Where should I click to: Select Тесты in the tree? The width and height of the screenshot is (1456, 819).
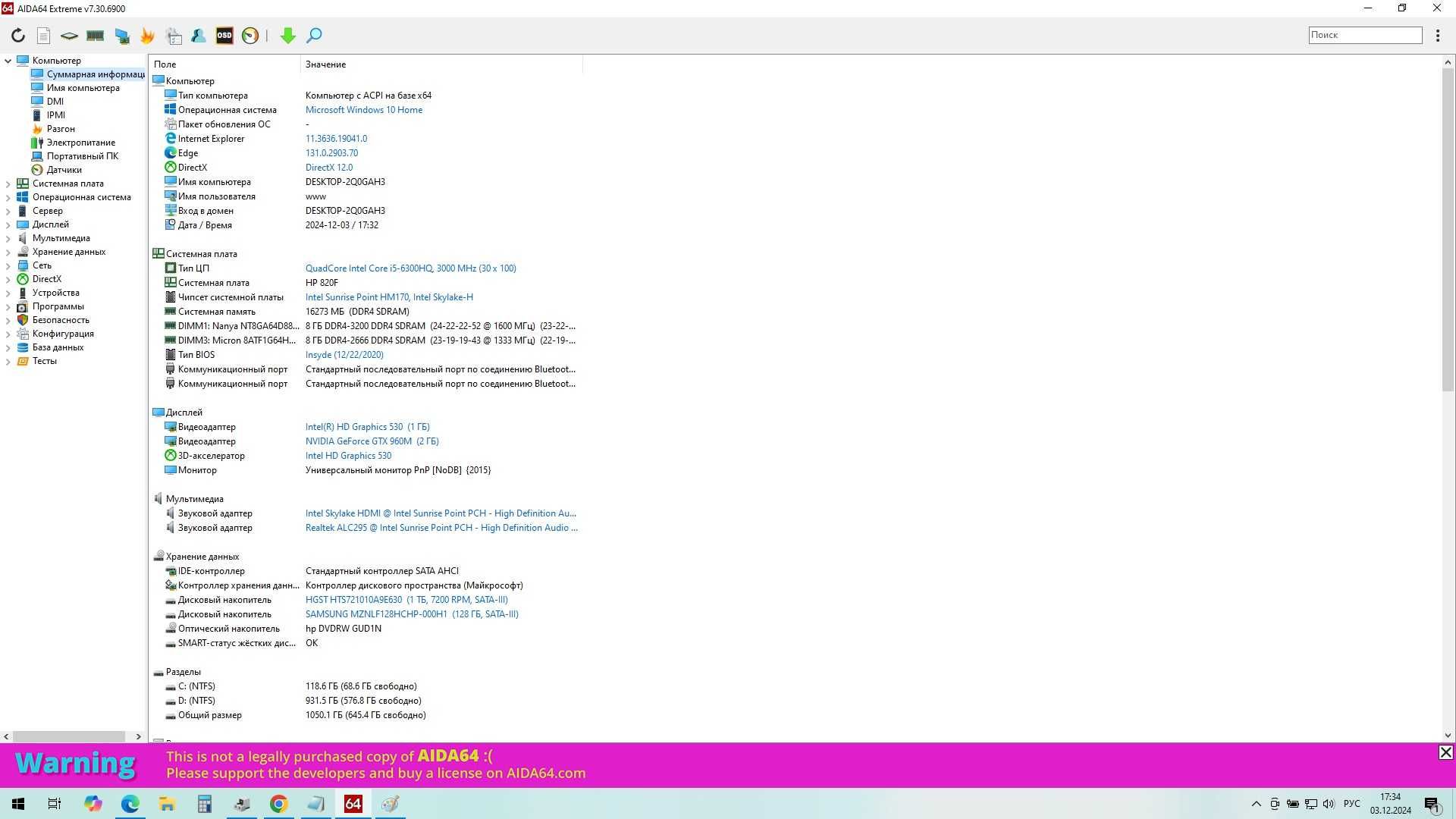pyautogui.click(x=44, y=361)
